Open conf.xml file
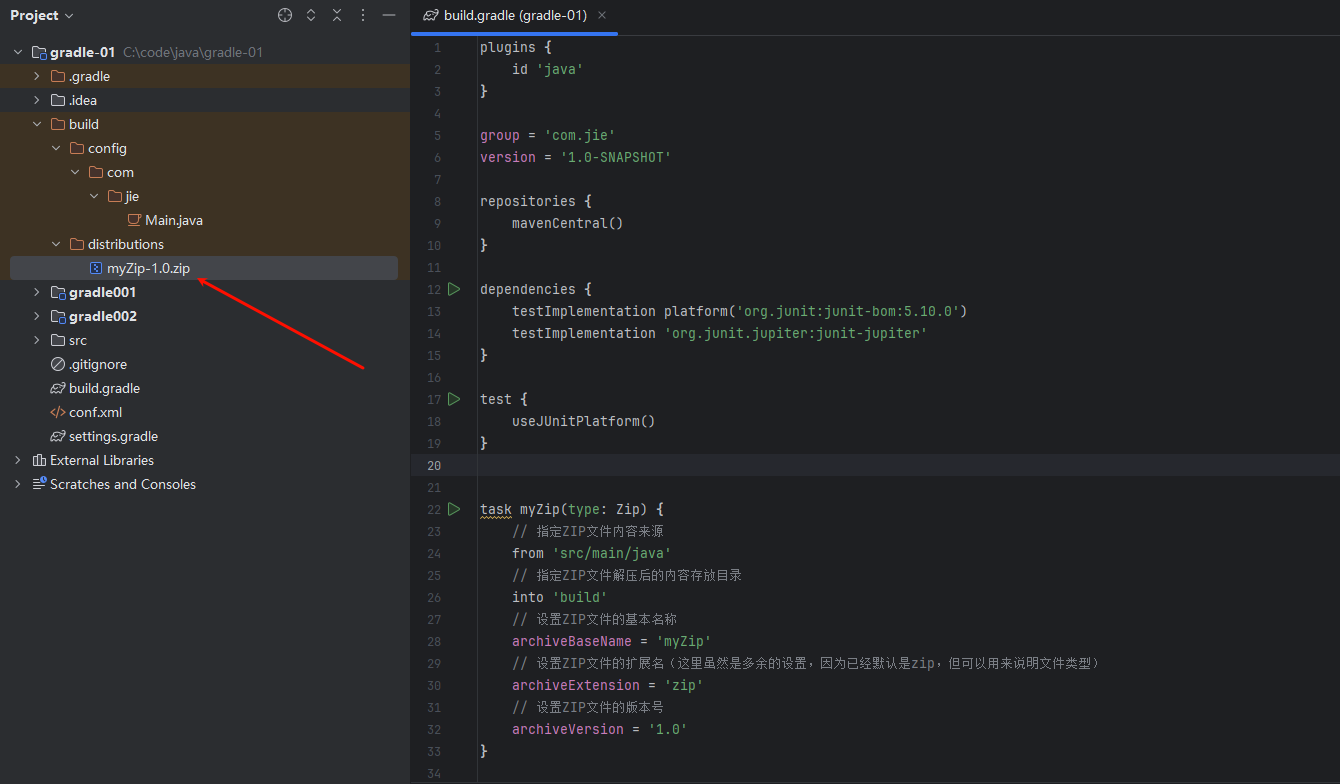Screen dimensions: 1340x784 (x=95, y=412)
